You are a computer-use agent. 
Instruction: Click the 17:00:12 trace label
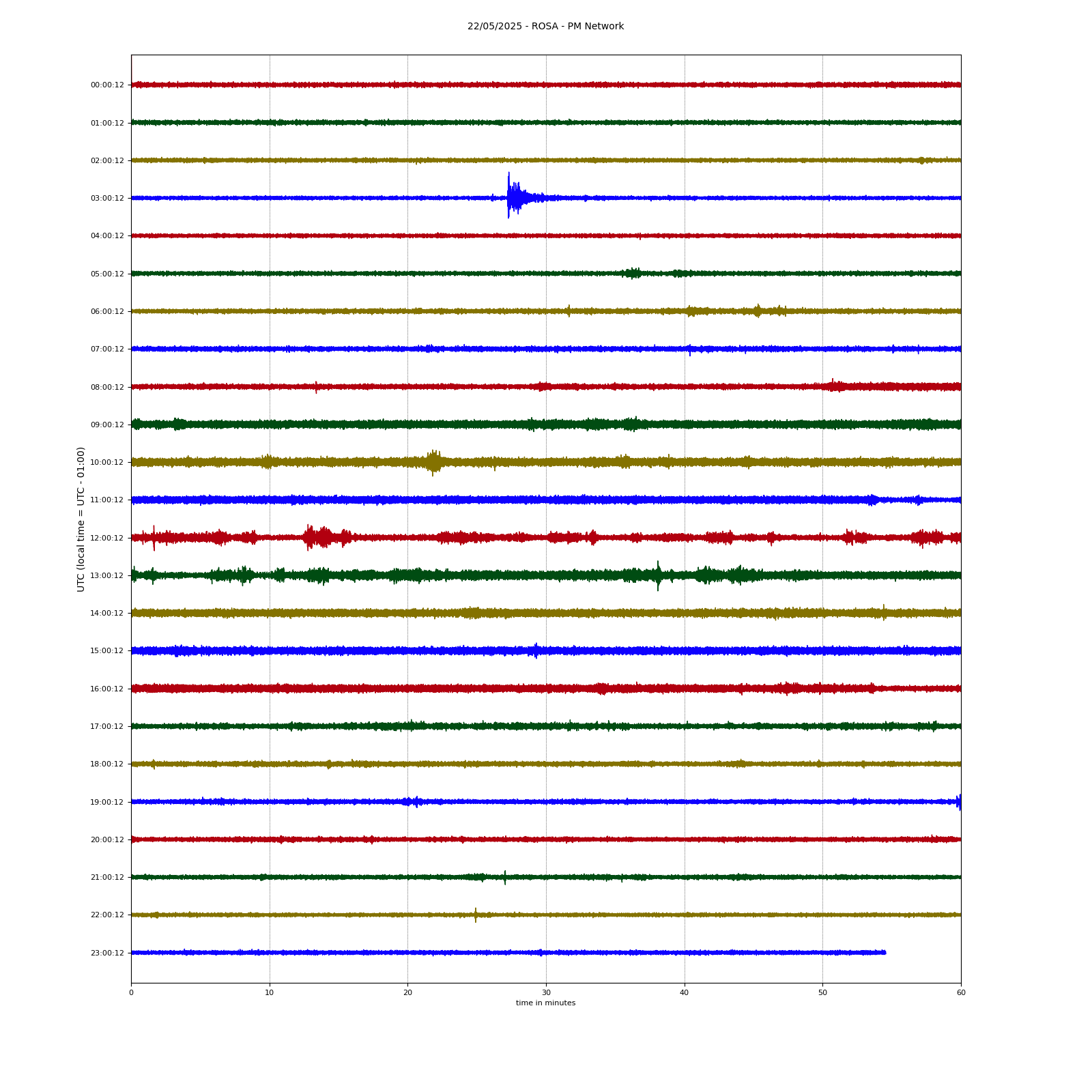point(107,726)
